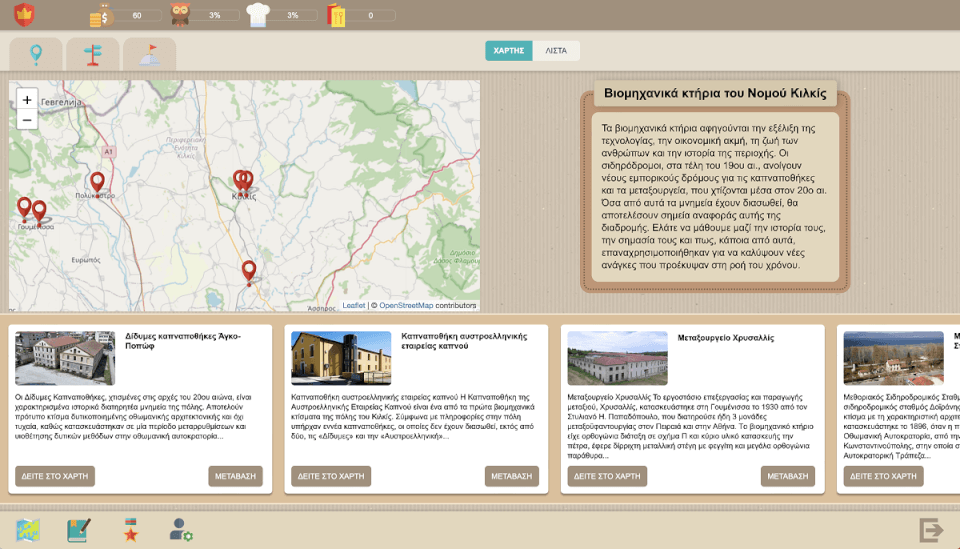Viewport: 960px width, 549px height.
Task: Select the signpost routes tab
Action: click(93, 54)
